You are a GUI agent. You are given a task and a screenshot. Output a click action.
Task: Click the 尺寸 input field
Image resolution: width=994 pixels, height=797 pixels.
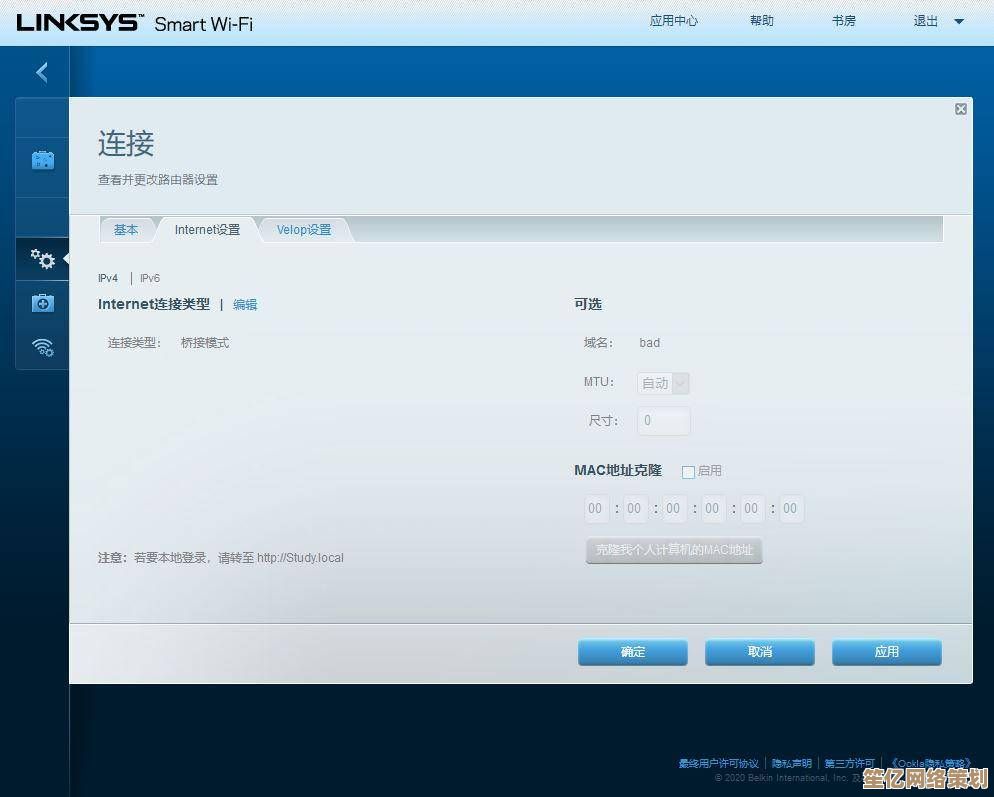[x=663, y=421]
